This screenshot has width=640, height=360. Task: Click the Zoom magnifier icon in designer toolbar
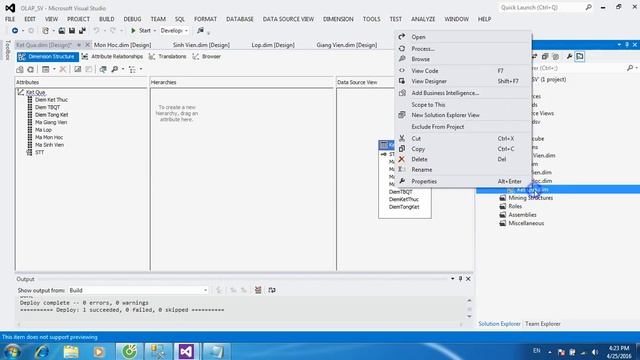pos(115,69)
